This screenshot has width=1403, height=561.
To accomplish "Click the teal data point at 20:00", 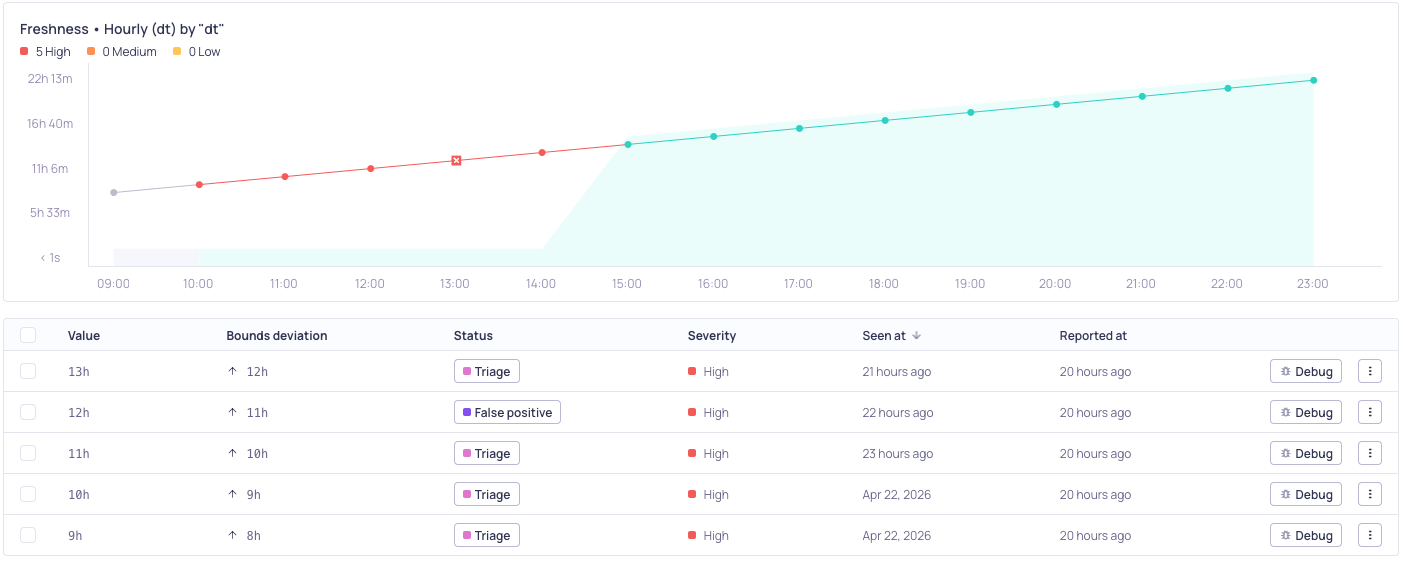I will [1056, 104].
